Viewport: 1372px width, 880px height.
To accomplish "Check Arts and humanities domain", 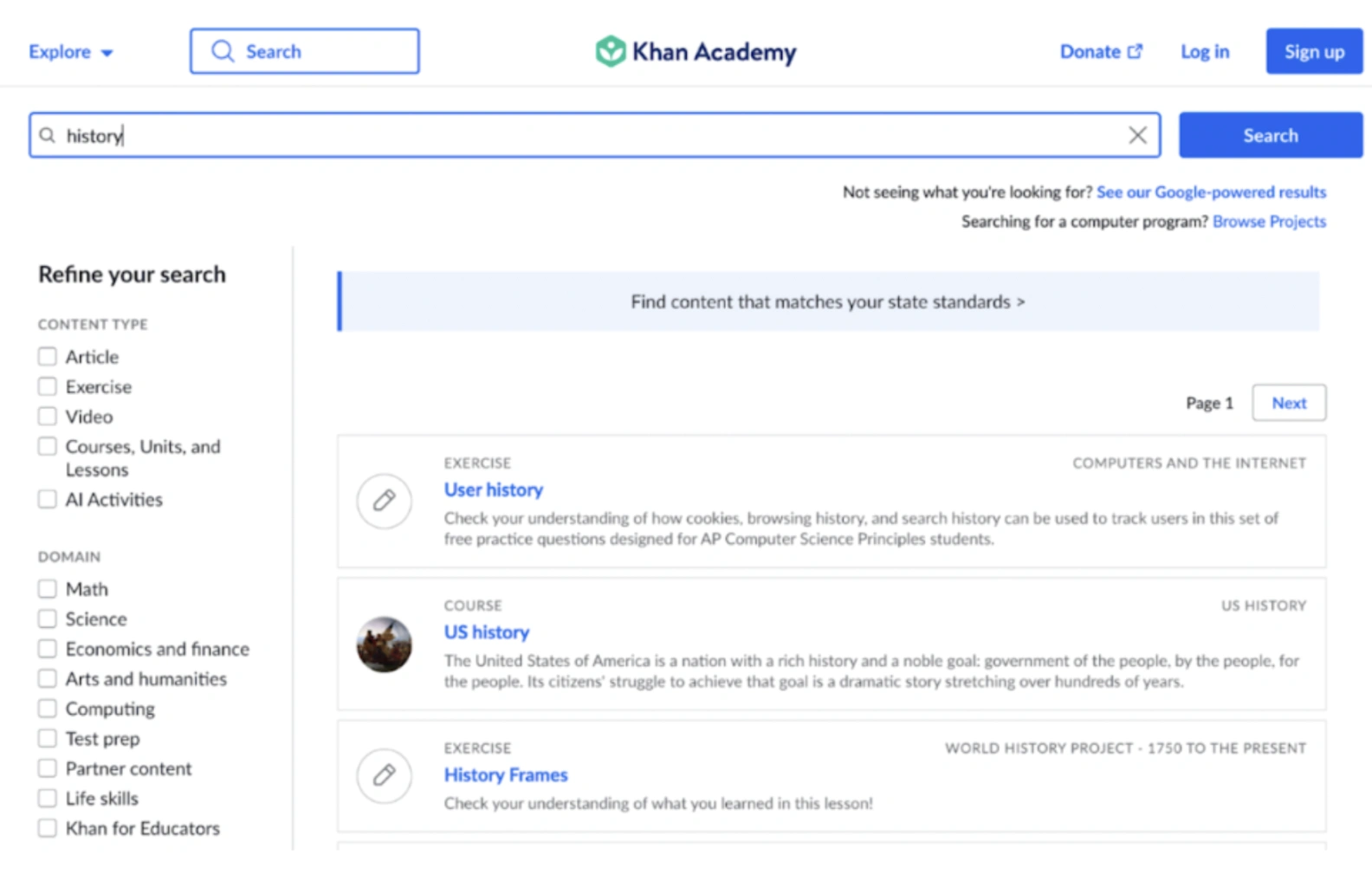I will pos(48,679).
